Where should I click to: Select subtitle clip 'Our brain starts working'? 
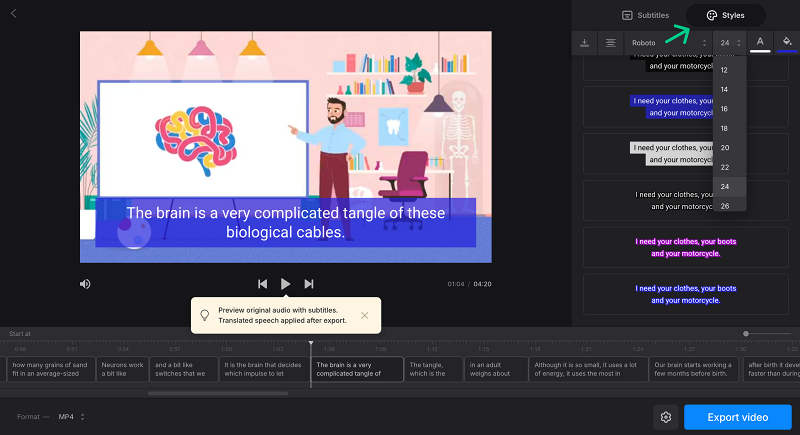(694, 369)
